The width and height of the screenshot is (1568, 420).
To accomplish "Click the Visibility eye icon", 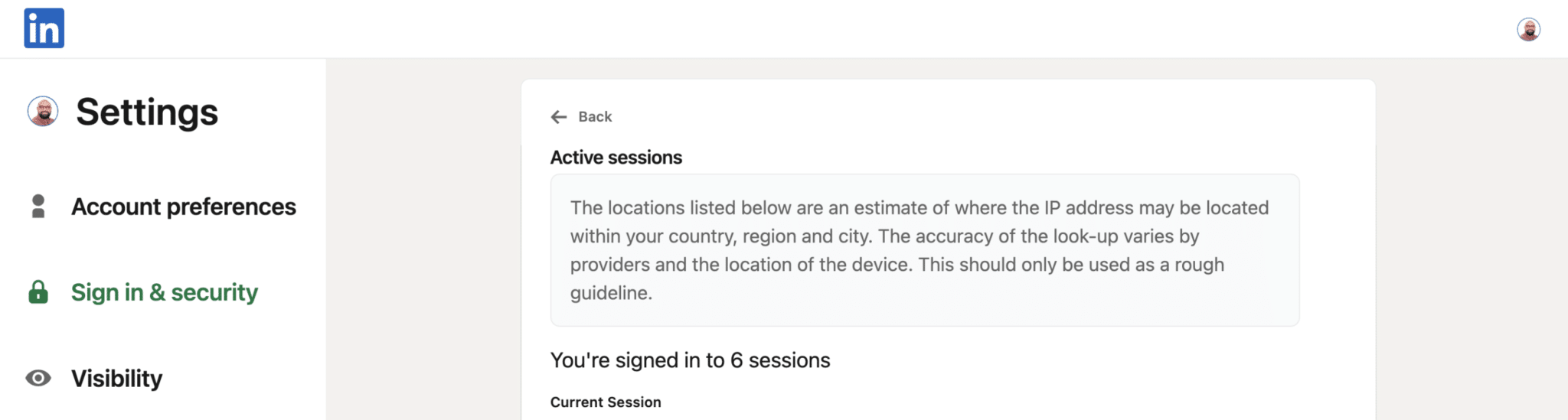I will point(38,378).
